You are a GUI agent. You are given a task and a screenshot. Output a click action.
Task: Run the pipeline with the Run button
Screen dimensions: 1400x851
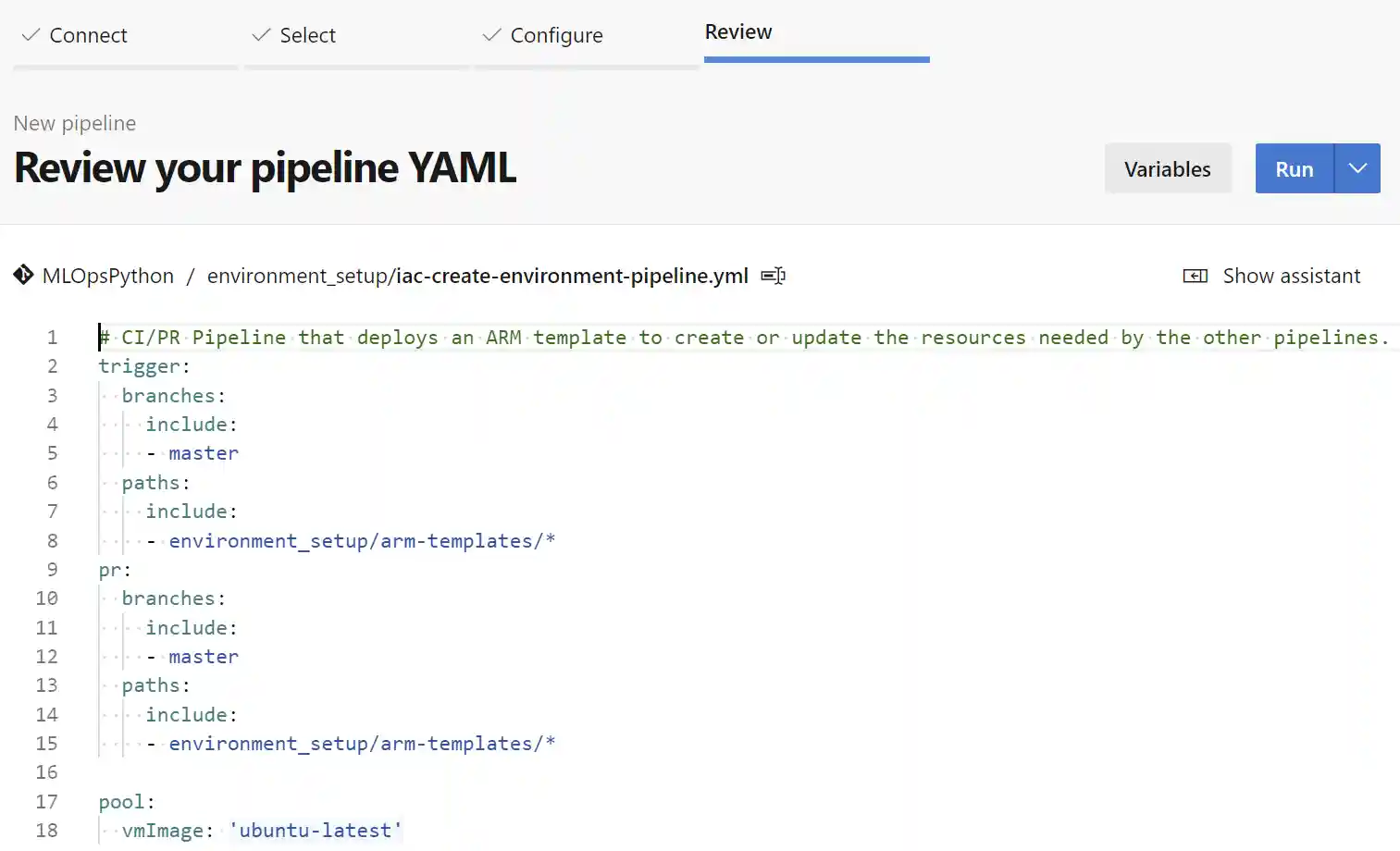point(1294,168)
